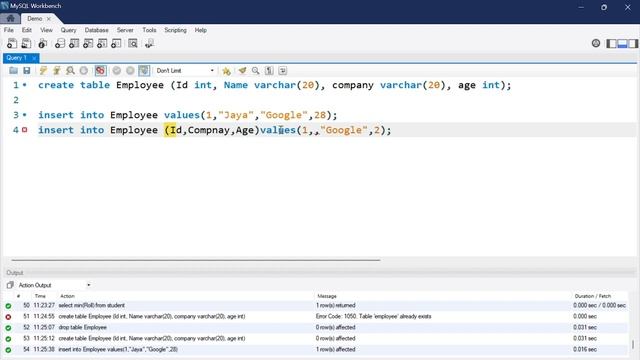Click the error marker on line 4
This screenshot has height=360, width=640.
click(24, 130)
